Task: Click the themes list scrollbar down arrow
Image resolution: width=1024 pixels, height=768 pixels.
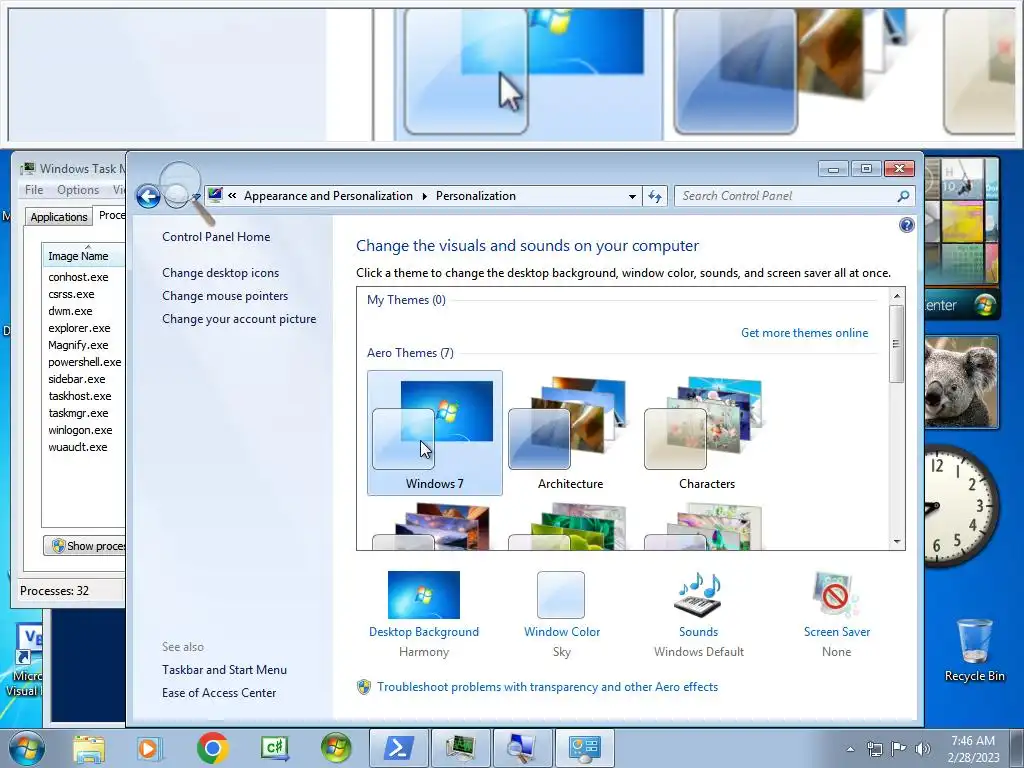Action: pyautogui.click(x=897, y=541)
